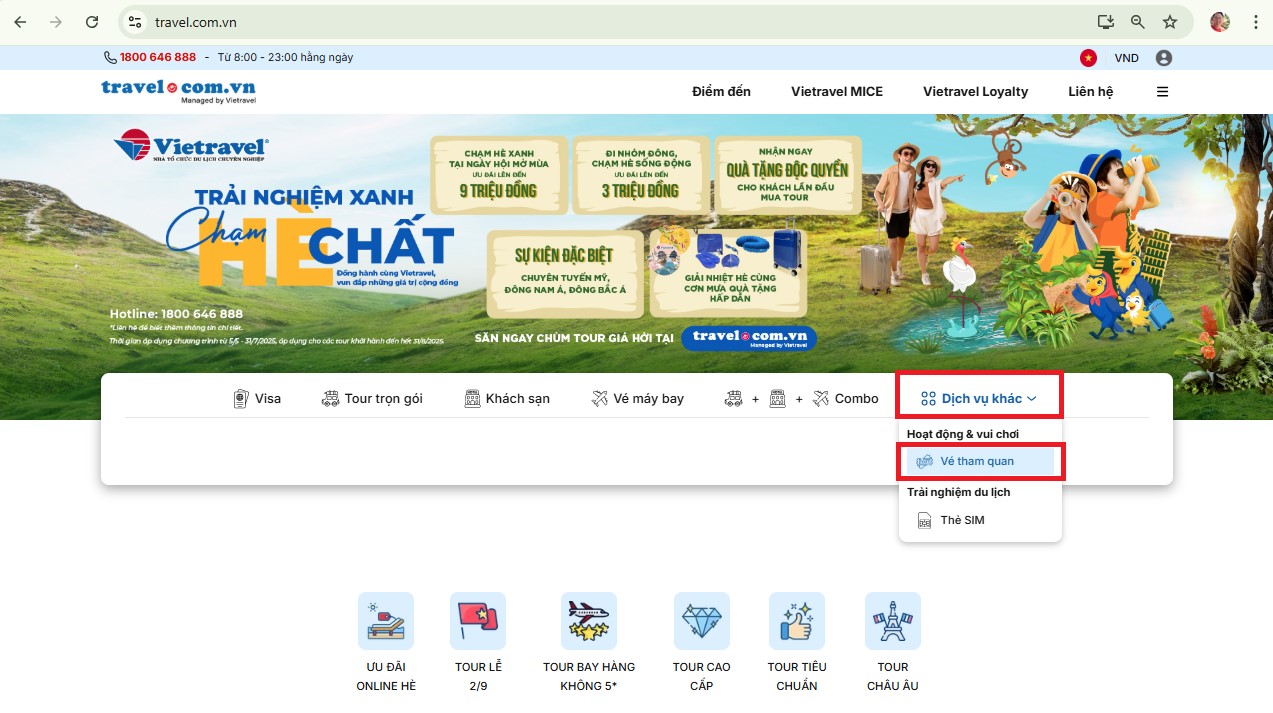Call hotline number 1800 646 888 in top bar
1273x713 pixels.
coord(158,57)
